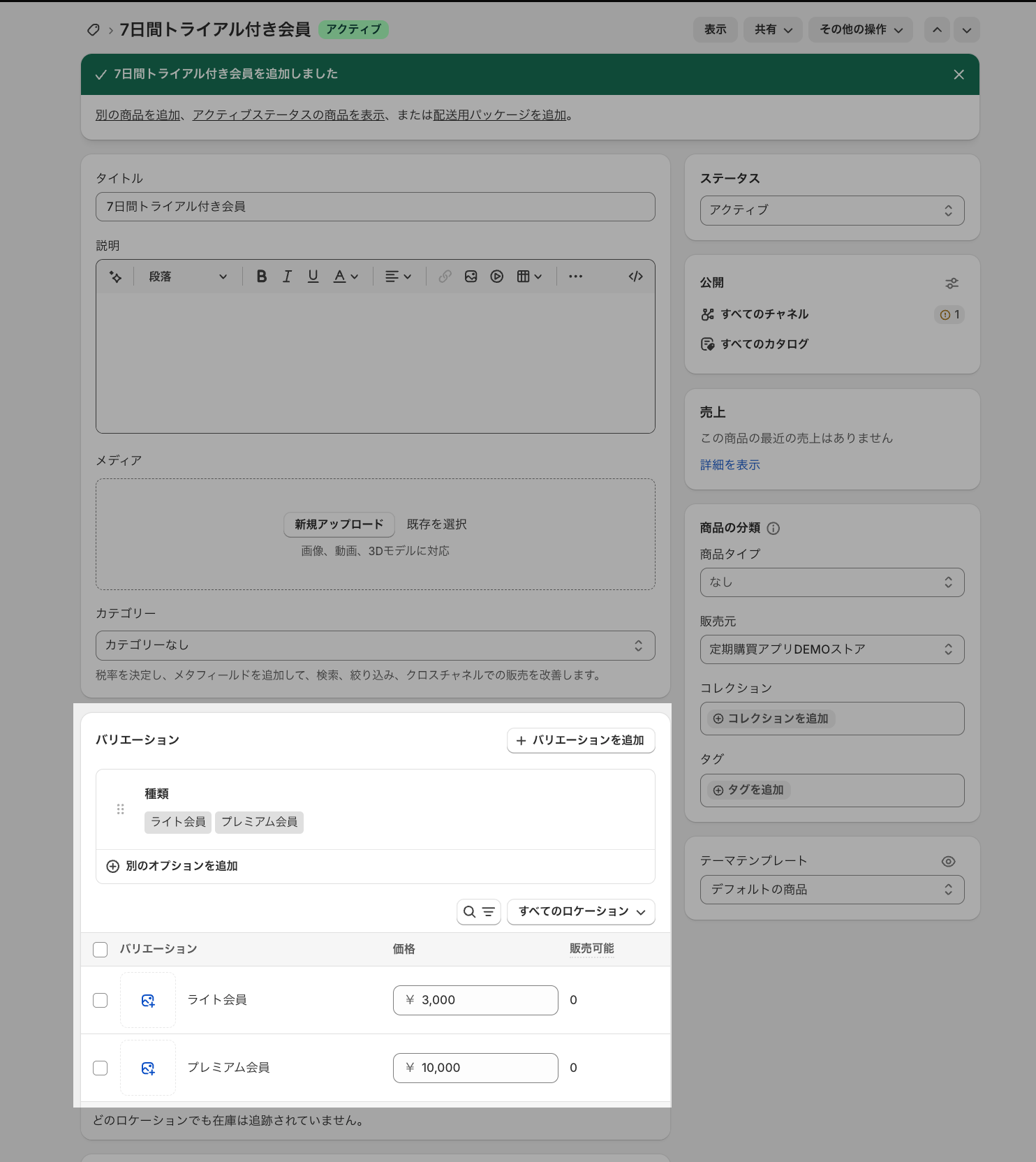Click insert video icon in editor
The width and height of the screenshot is (1036, 1162).
[x=497, y=277]
